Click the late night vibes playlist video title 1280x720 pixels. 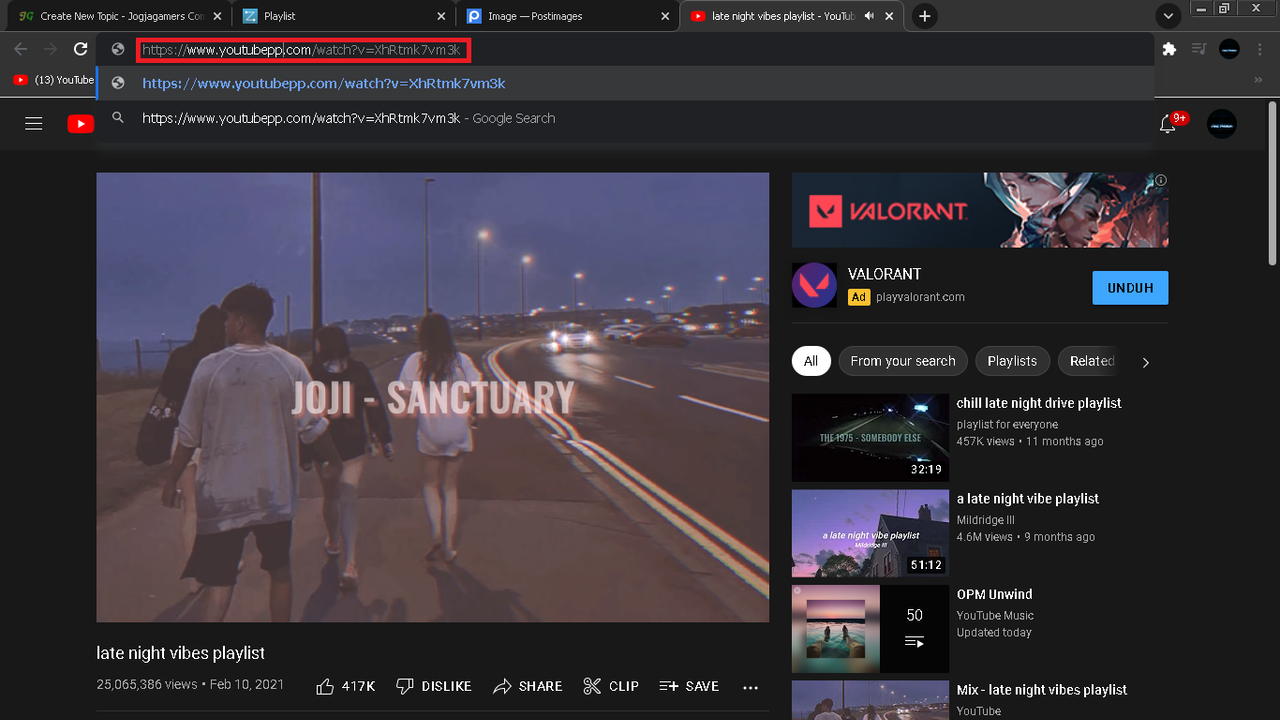pyautogui.click(x=181, y=653)
